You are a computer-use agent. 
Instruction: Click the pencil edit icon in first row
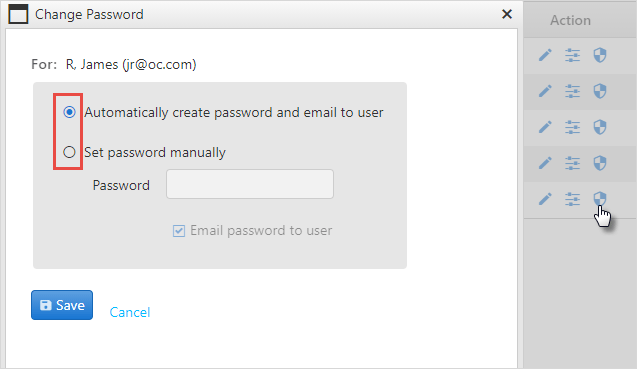tap(545, 55)
